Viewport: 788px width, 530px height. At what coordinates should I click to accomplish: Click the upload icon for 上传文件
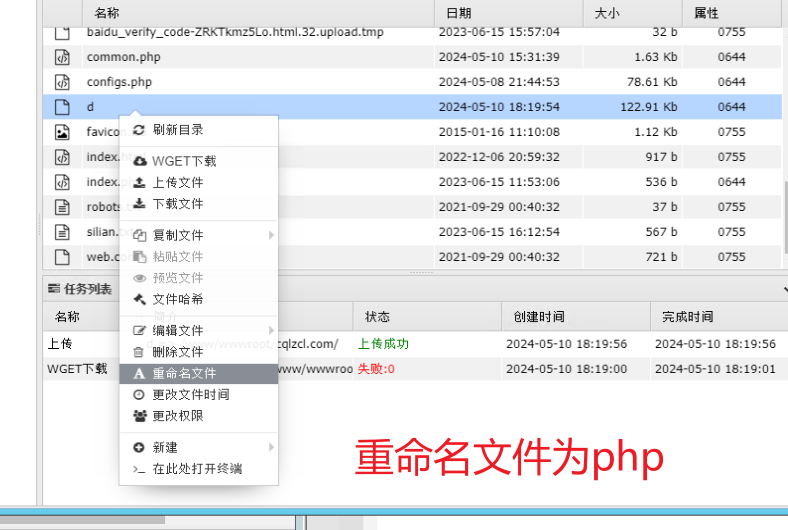tap(139, 183)
